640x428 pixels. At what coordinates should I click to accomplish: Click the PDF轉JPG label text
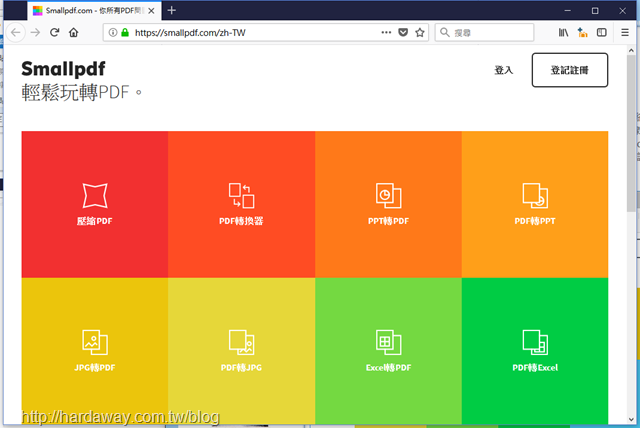241,368
